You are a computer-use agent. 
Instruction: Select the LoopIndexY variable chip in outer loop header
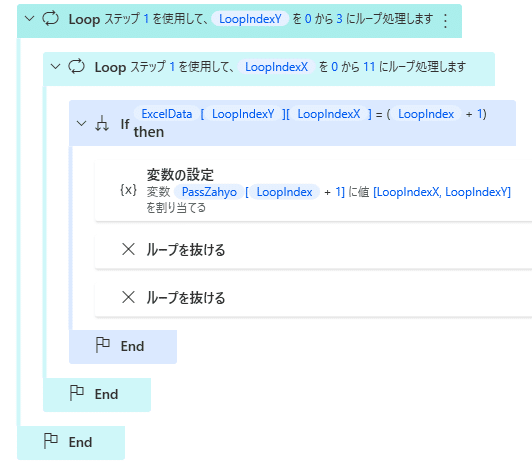(250, 19)
